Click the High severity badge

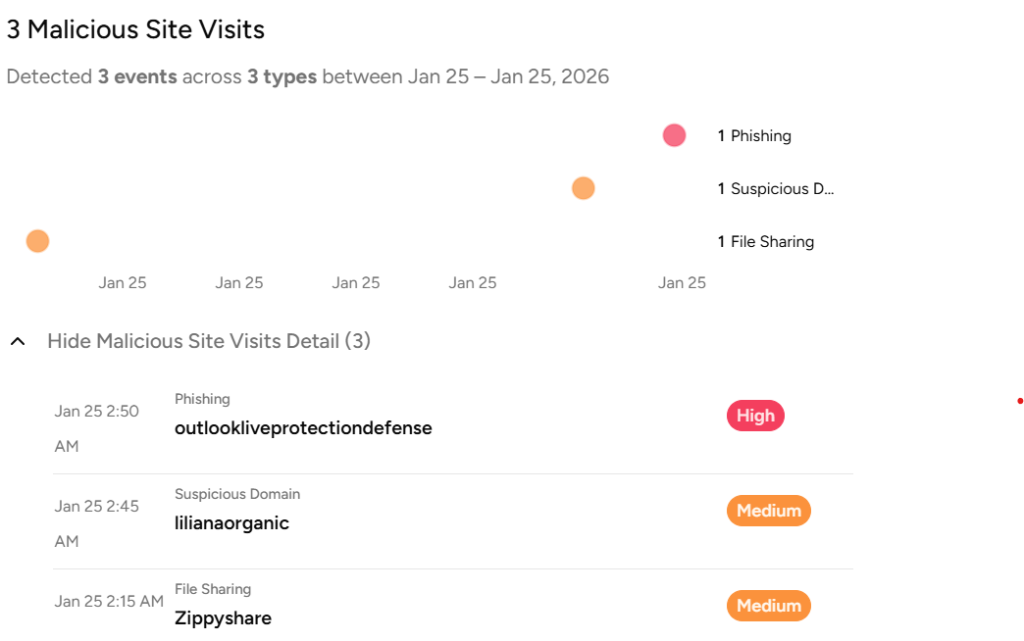756,416
